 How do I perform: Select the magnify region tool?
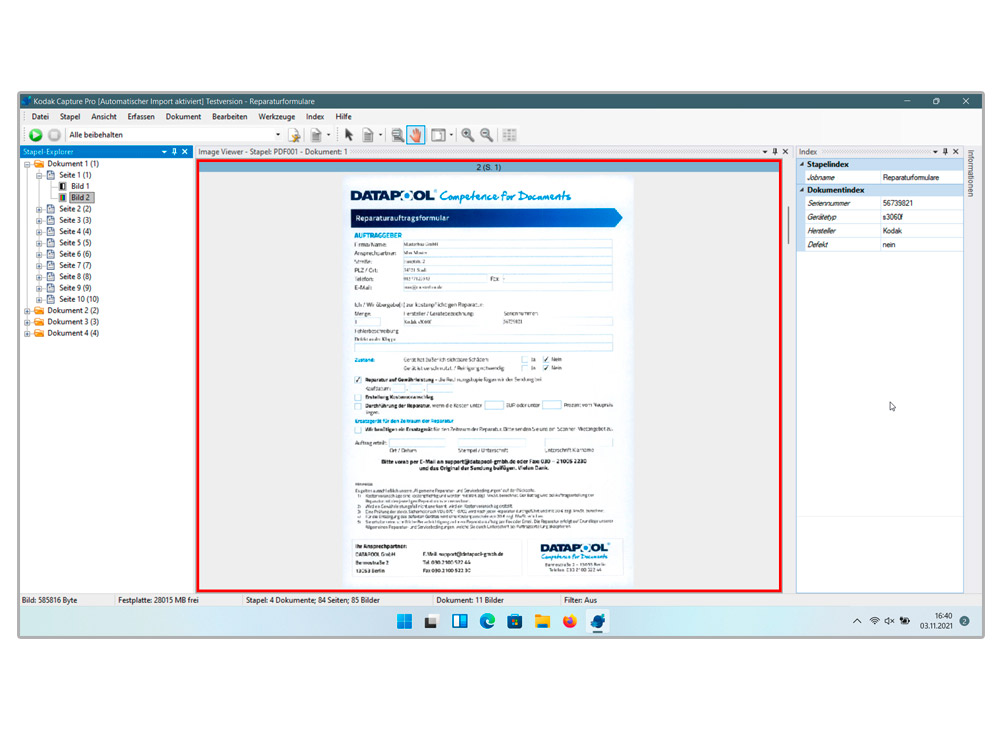pyautogui.click(x=397, y=135)
